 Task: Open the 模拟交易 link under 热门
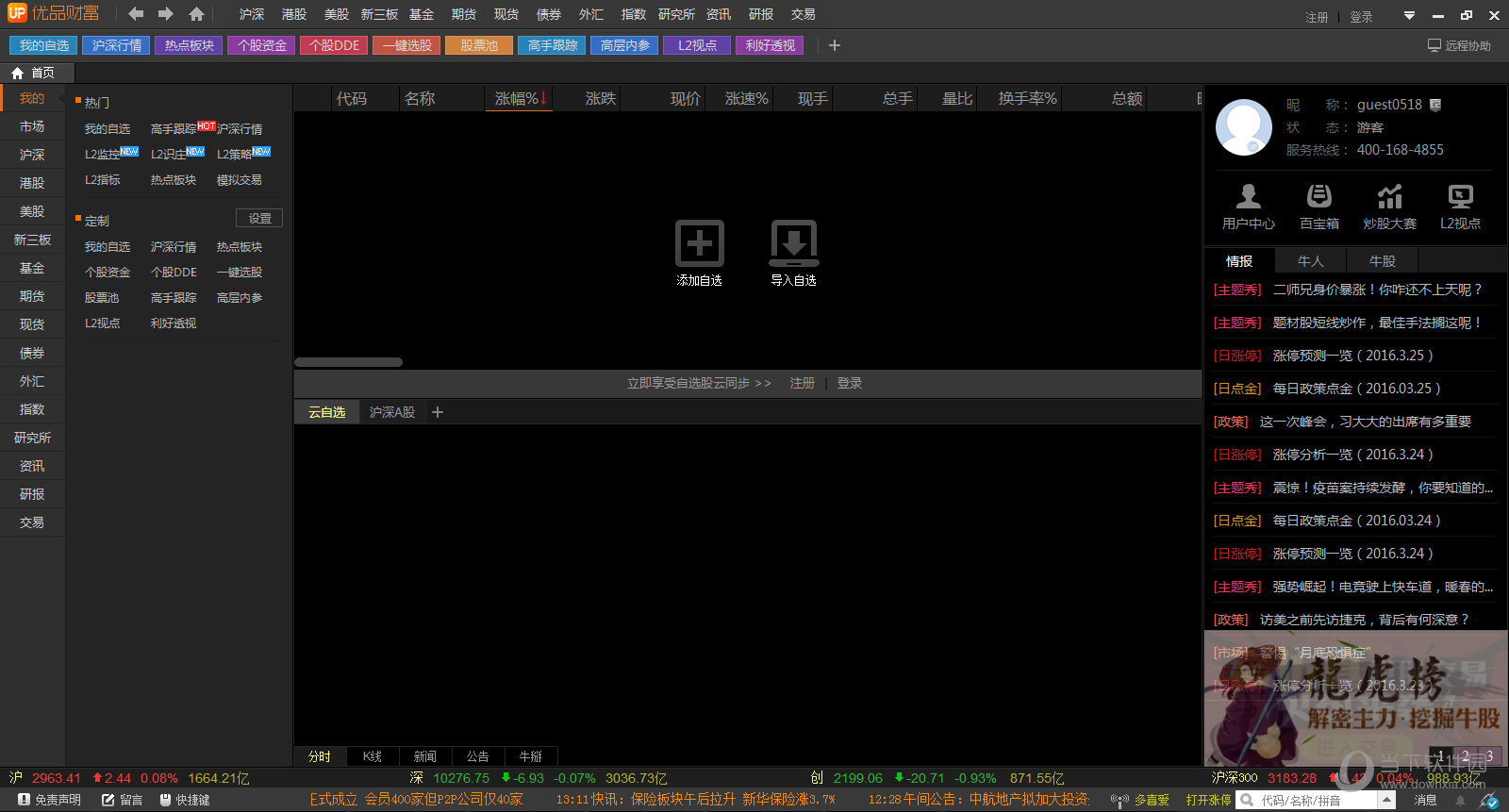point(240,180)
